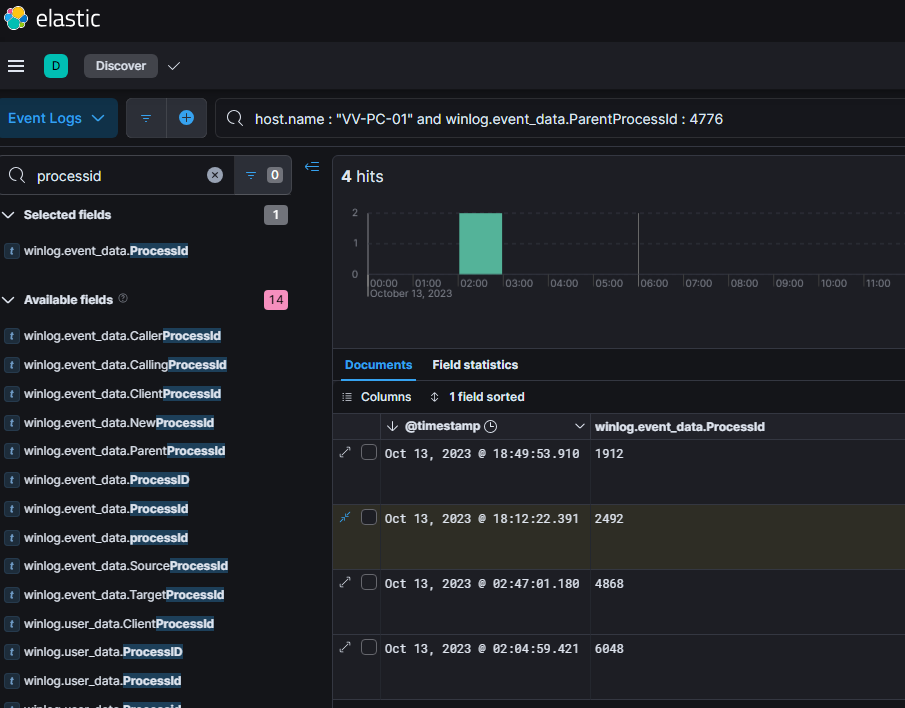Collapse the Available fields section
This screenshot has height=708, width=905.
click(9, 300)
